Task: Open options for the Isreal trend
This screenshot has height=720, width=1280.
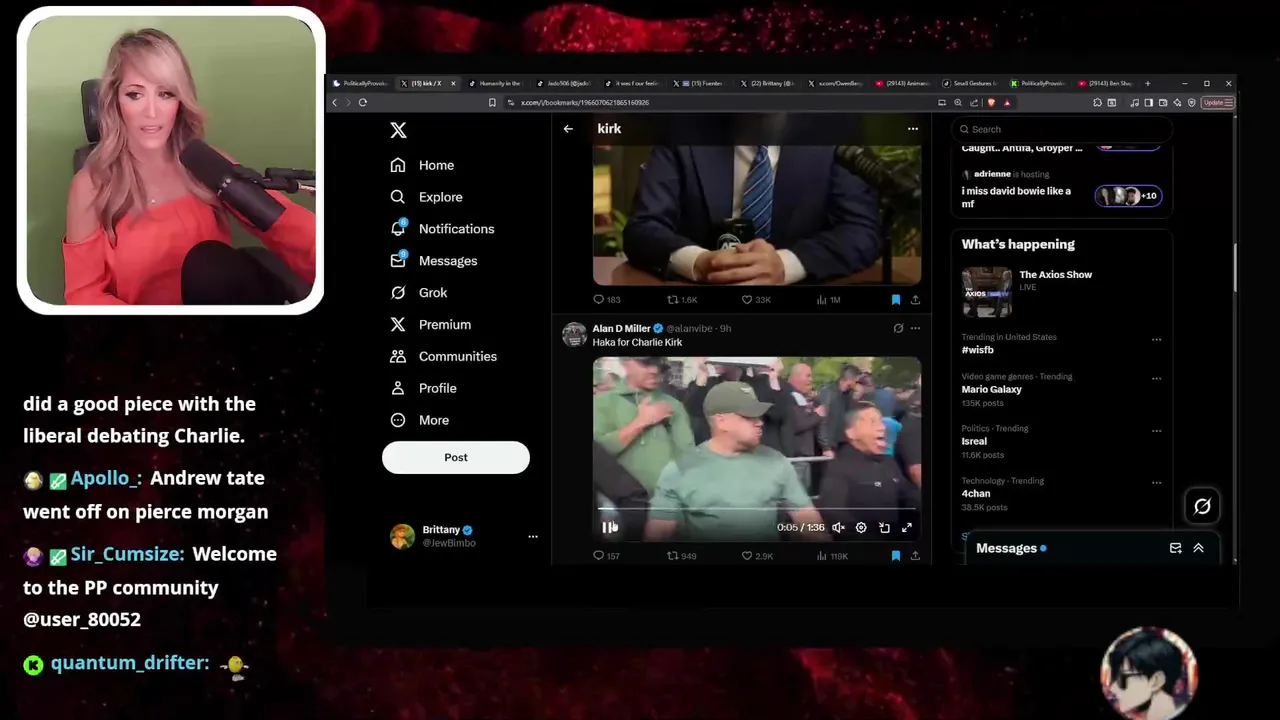Action: [x=1156, y=431]
